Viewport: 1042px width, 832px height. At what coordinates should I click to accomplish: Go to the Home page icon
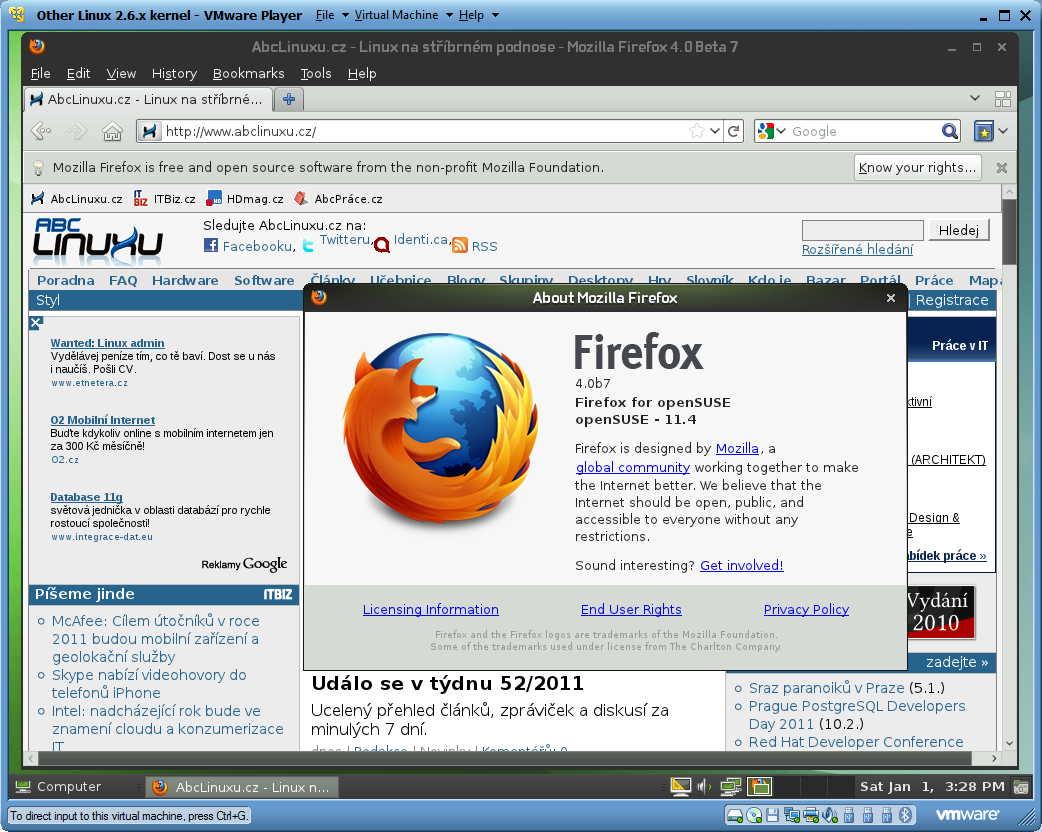112,131
